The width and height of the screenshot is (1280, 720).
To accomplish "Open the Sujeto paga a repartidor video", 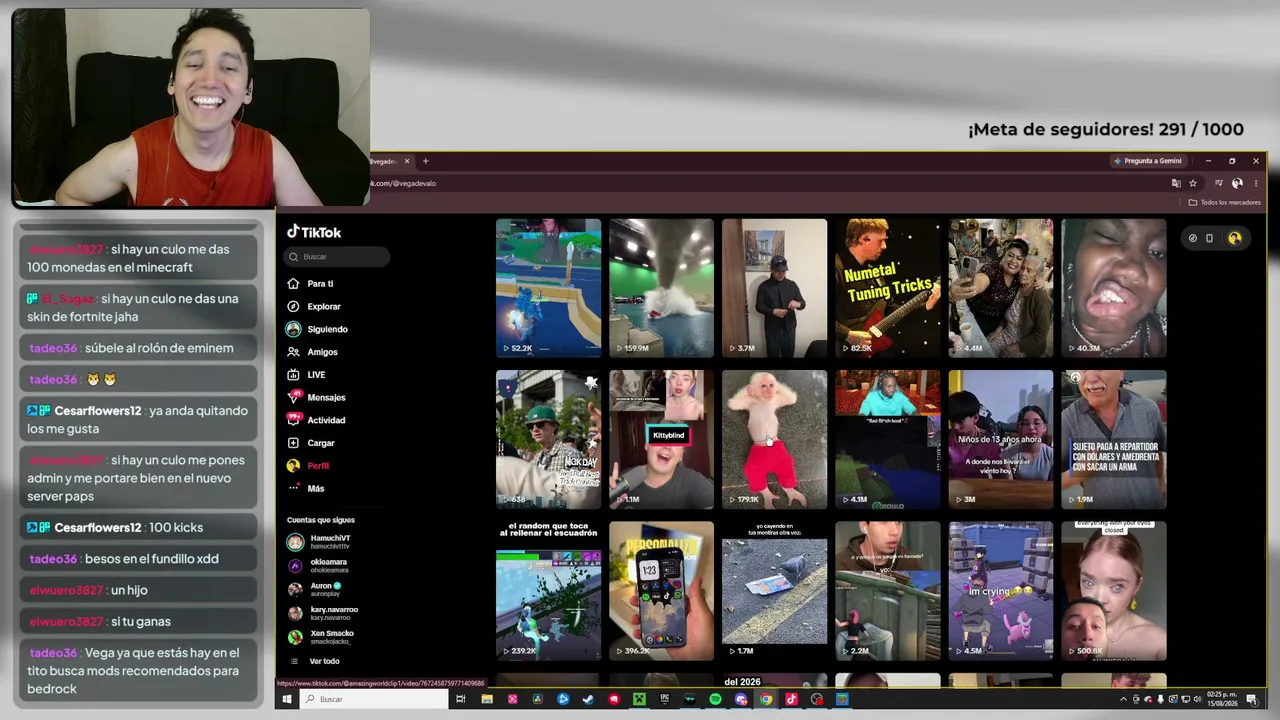I will 1114,439.
